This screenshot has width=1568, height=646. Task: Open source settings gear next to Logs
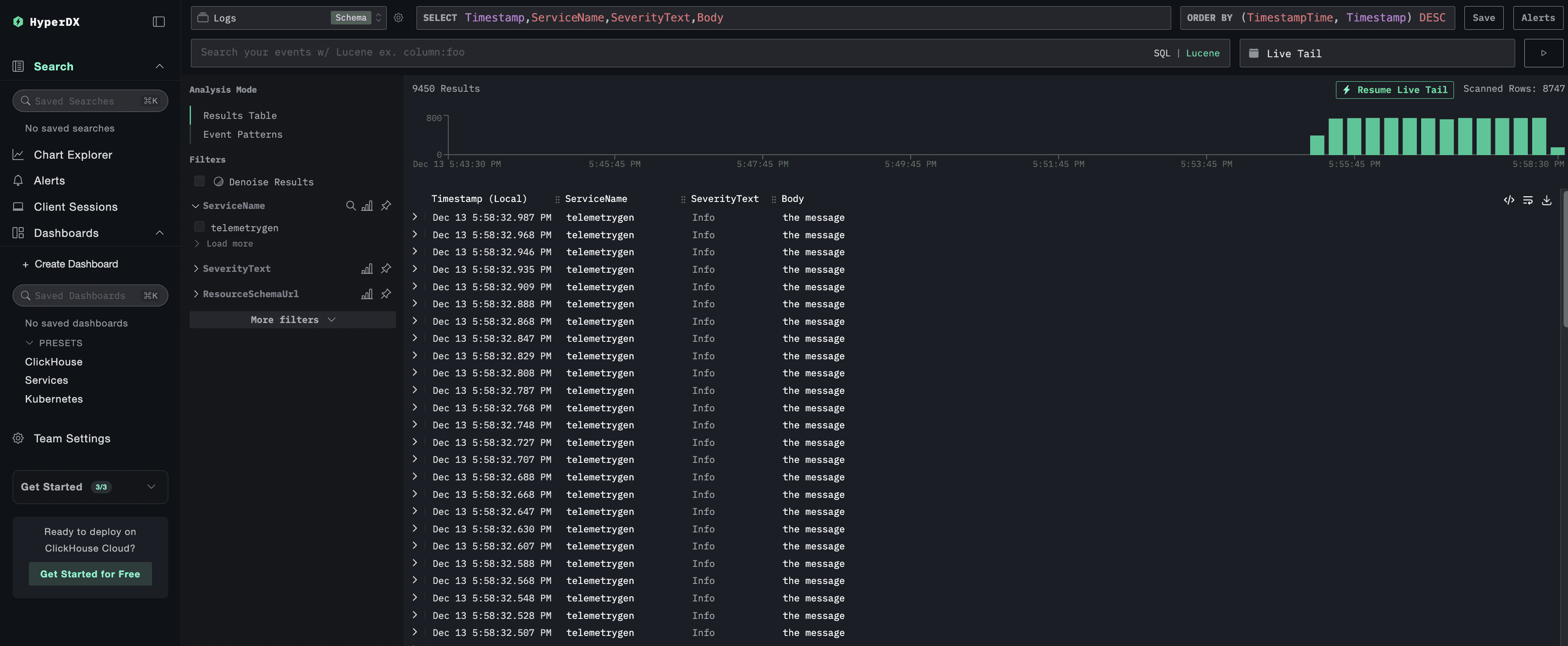(398, 17)
